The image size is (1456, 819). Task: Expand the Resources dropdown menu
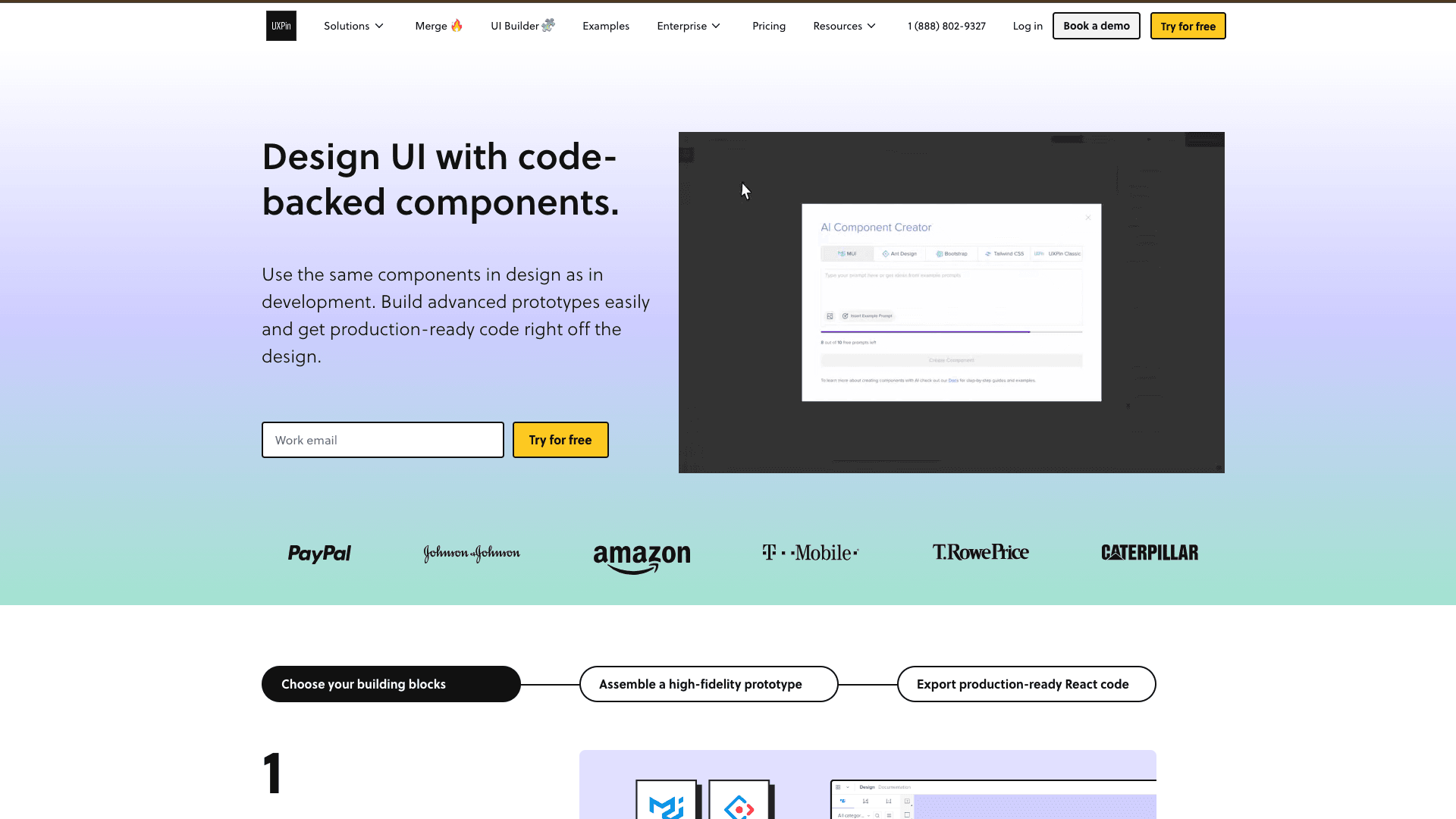(x=844, y=26)
